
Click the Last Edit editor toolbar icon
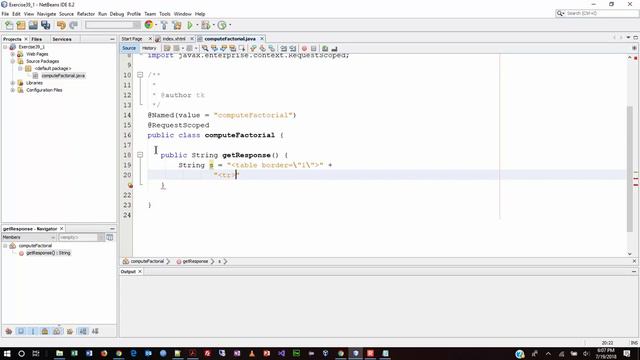[167, 48]
